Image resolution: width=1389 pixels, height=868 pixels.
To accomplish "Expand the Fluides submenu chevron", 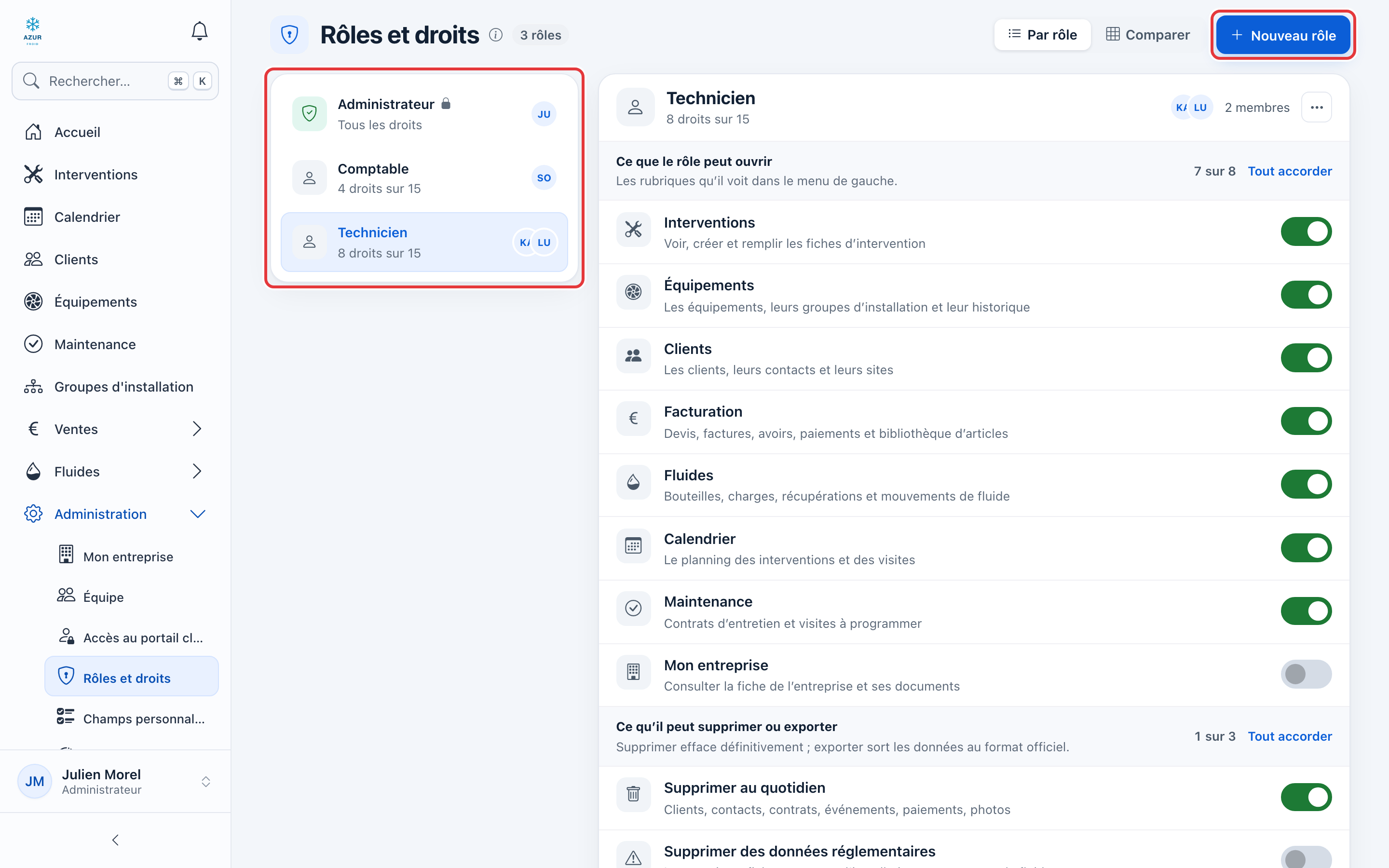I will click(197, 471).
